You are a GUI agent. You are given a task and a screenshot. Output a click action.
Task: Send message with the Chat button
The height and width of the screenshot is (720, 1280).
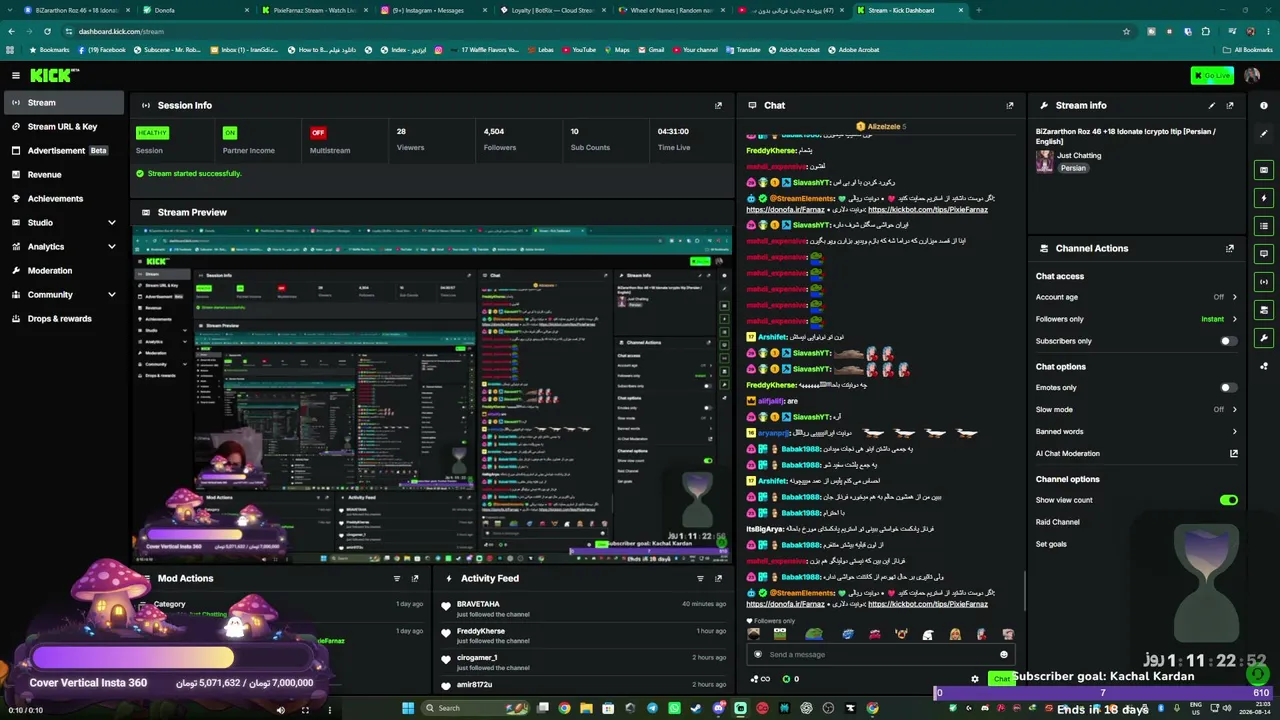tap(1000, 679)
